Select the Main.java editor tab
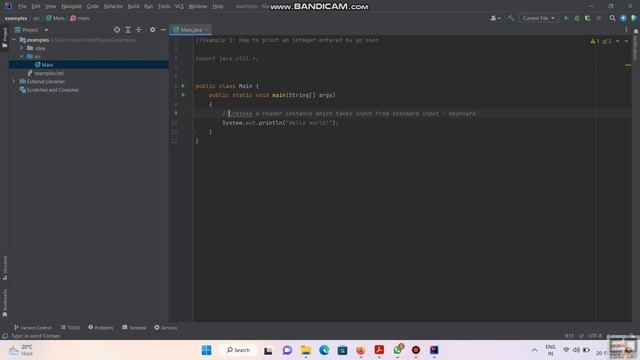This screenshot has width=640, height=360. click(x=191, y=30)
